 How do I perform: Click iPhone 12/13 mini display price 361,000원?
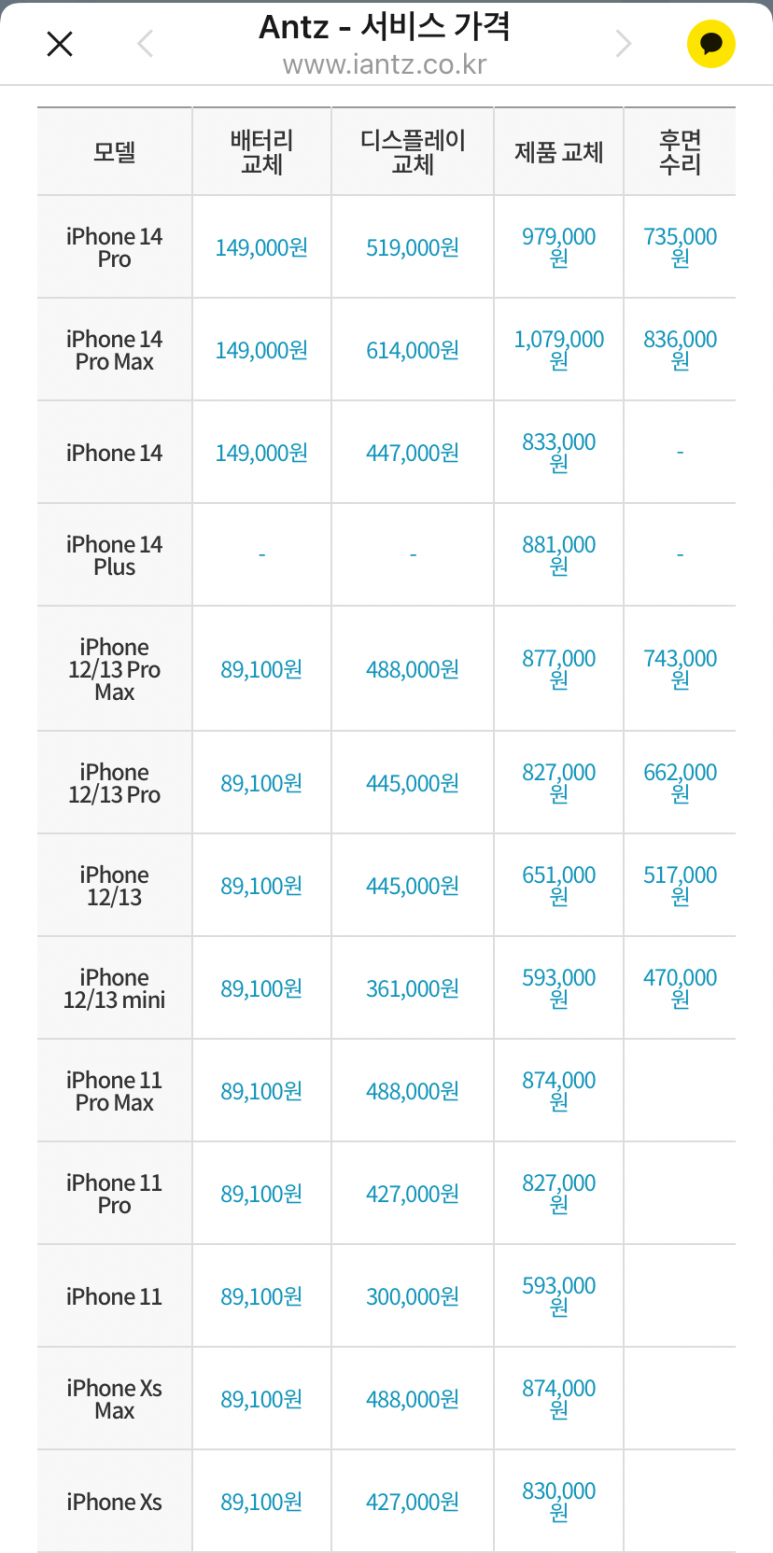412,989
